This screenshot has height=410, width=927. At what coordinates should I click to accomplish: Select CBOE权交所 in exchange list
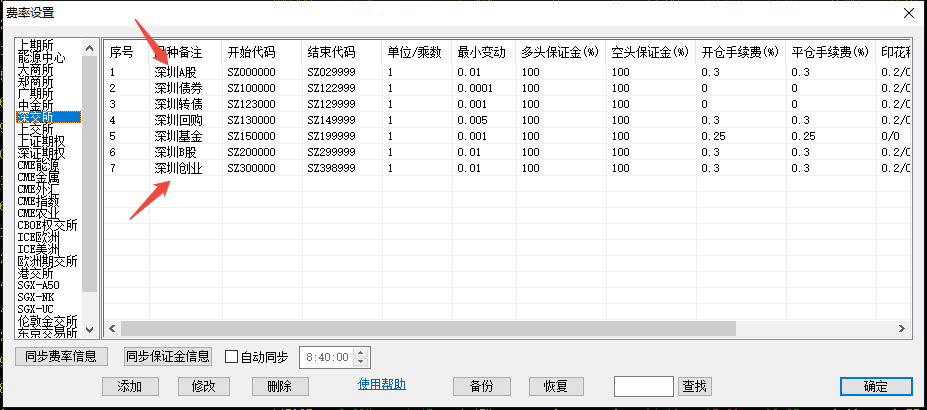(49, 225)
